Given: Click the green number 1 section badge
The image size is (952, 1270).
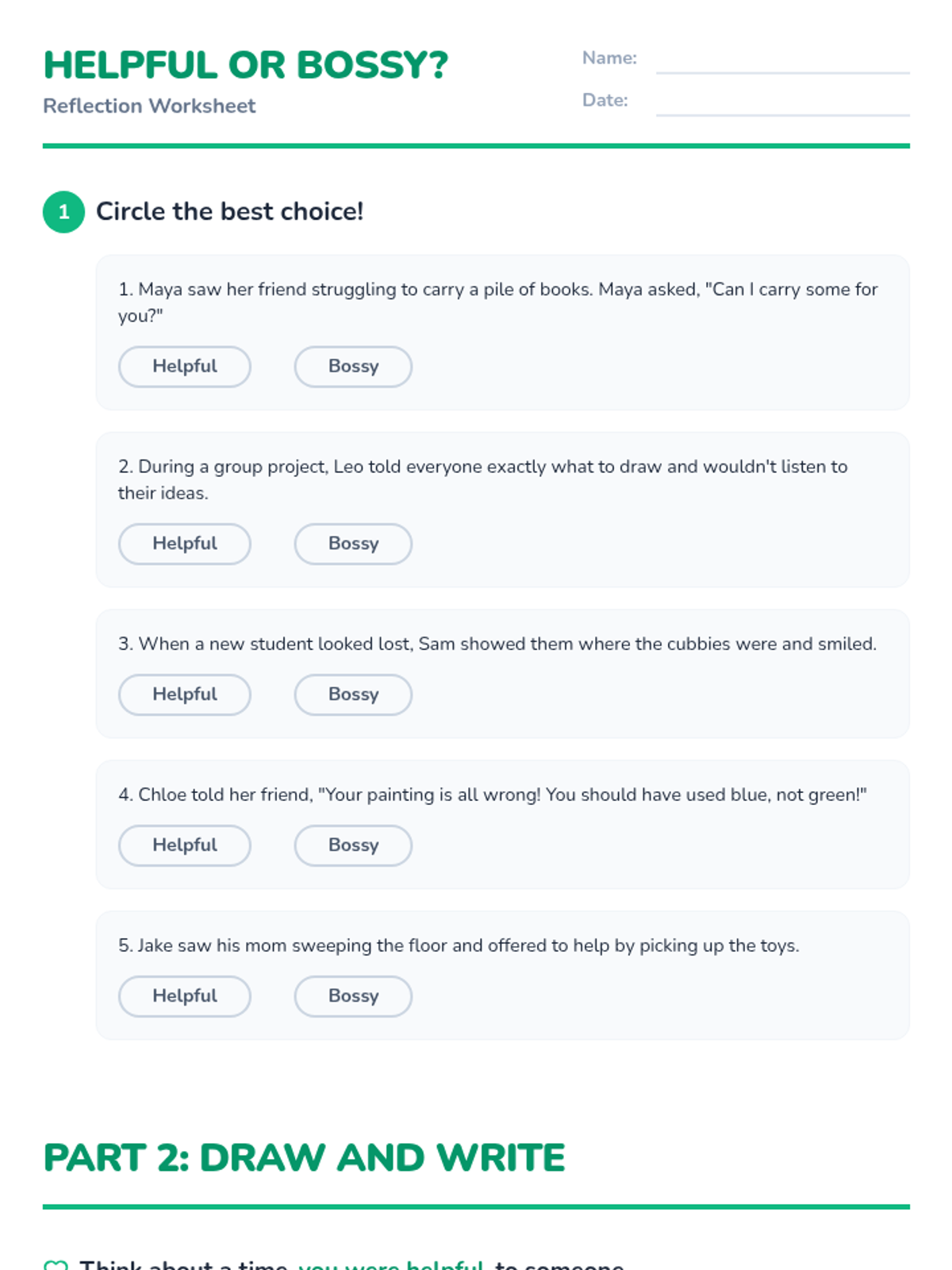Looking at the screenshot, I should pos(63,212).
